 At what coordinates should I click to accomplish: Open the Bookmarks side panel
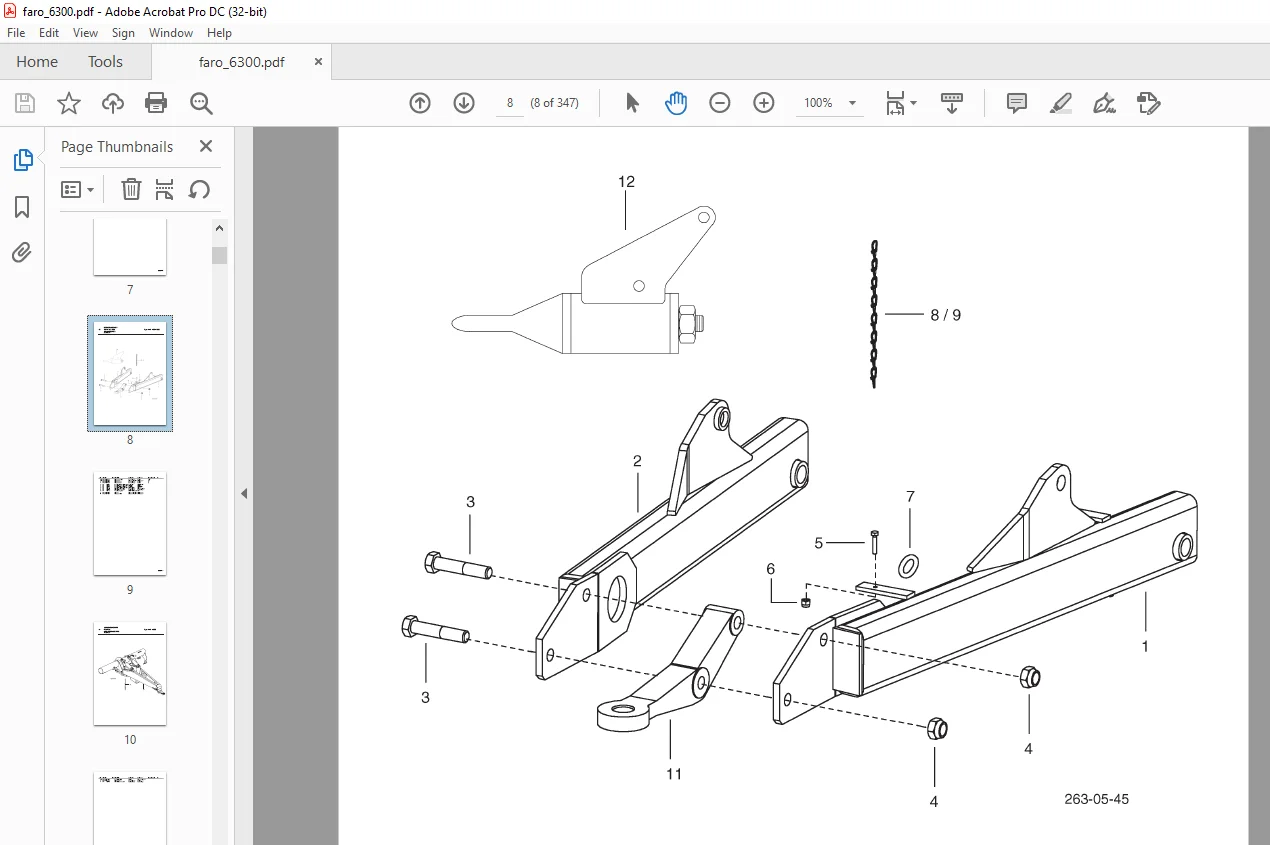(22, 207)
